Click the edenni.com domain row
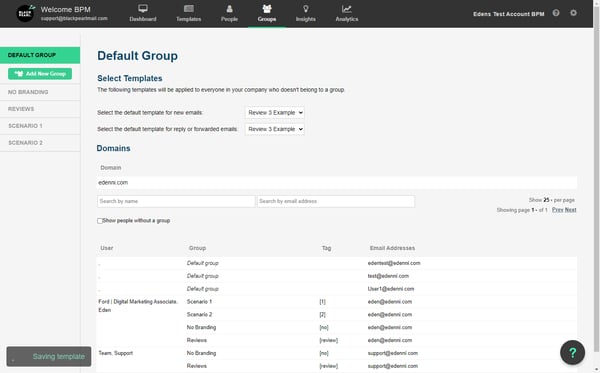This screenshot has height=373, width=600. point(337,182)
